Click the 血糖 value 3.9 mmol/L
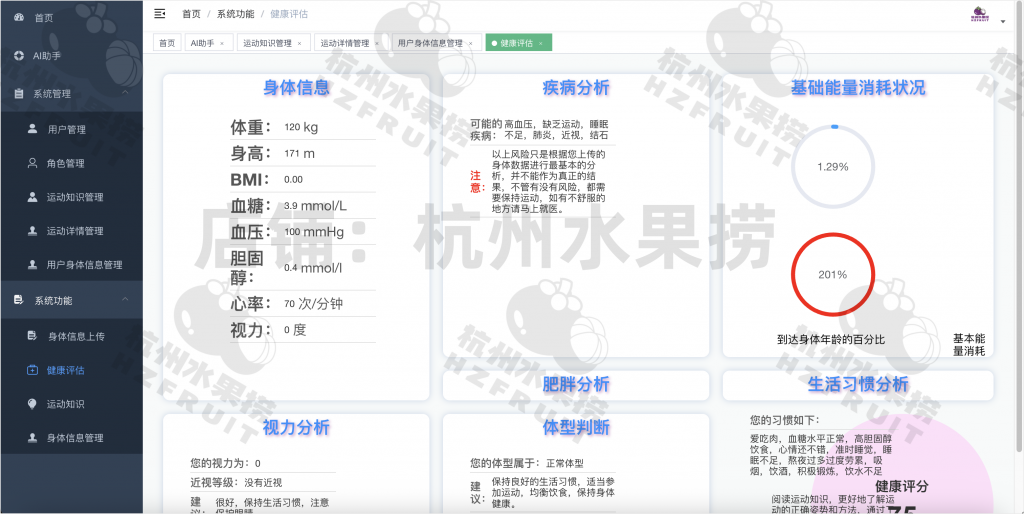The image size is (1024, 514). pyautogui.click(x=315, y=206)
